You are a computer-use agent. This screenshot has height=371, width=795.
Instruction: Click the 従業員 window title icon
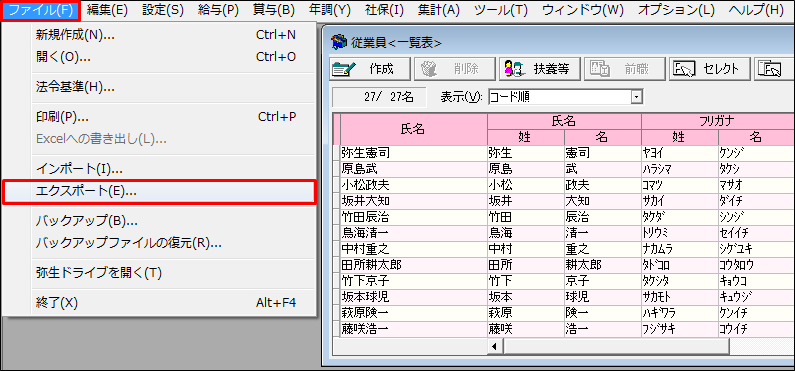[338, 42]
